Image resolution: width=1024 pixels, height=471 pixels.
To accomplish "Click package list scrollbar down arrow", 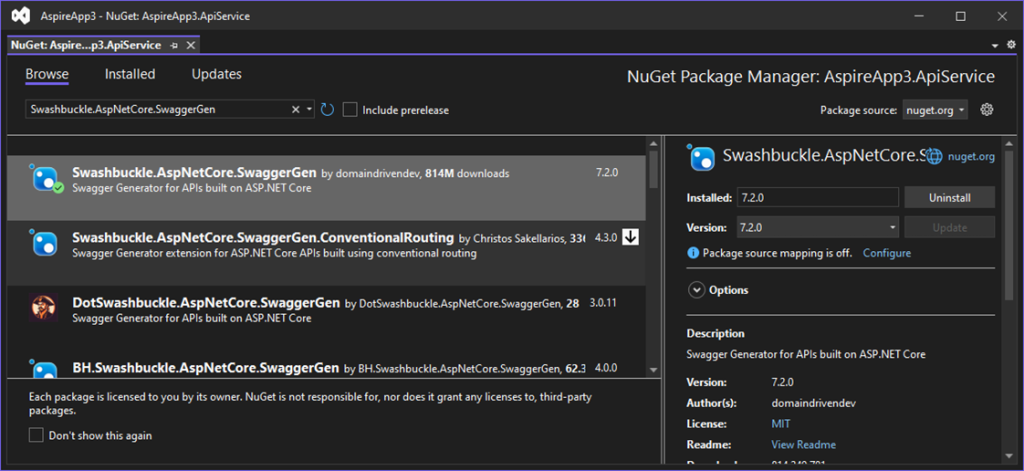I will coord(653,370).
